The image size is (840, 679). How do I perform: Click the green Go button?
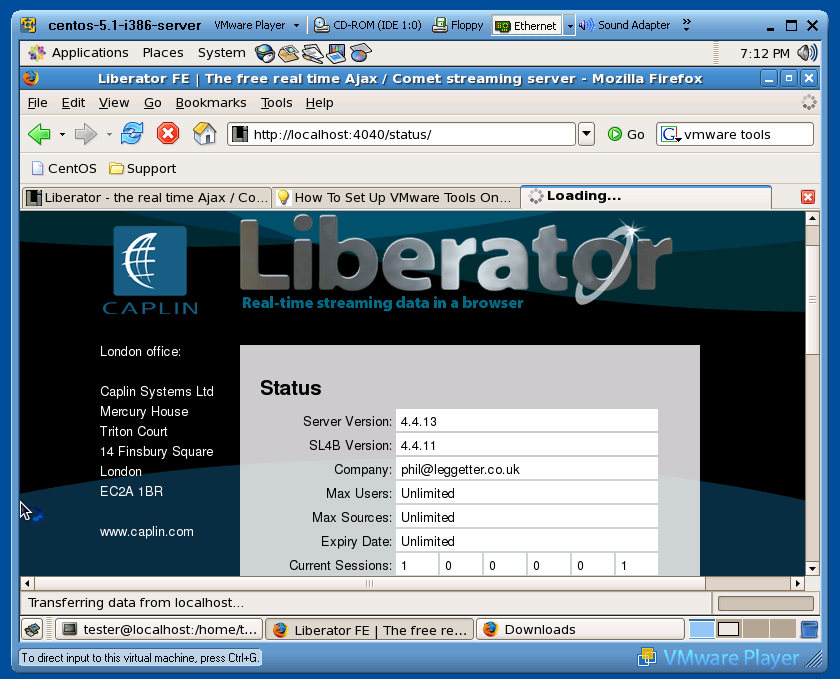[x=626, y=135]
